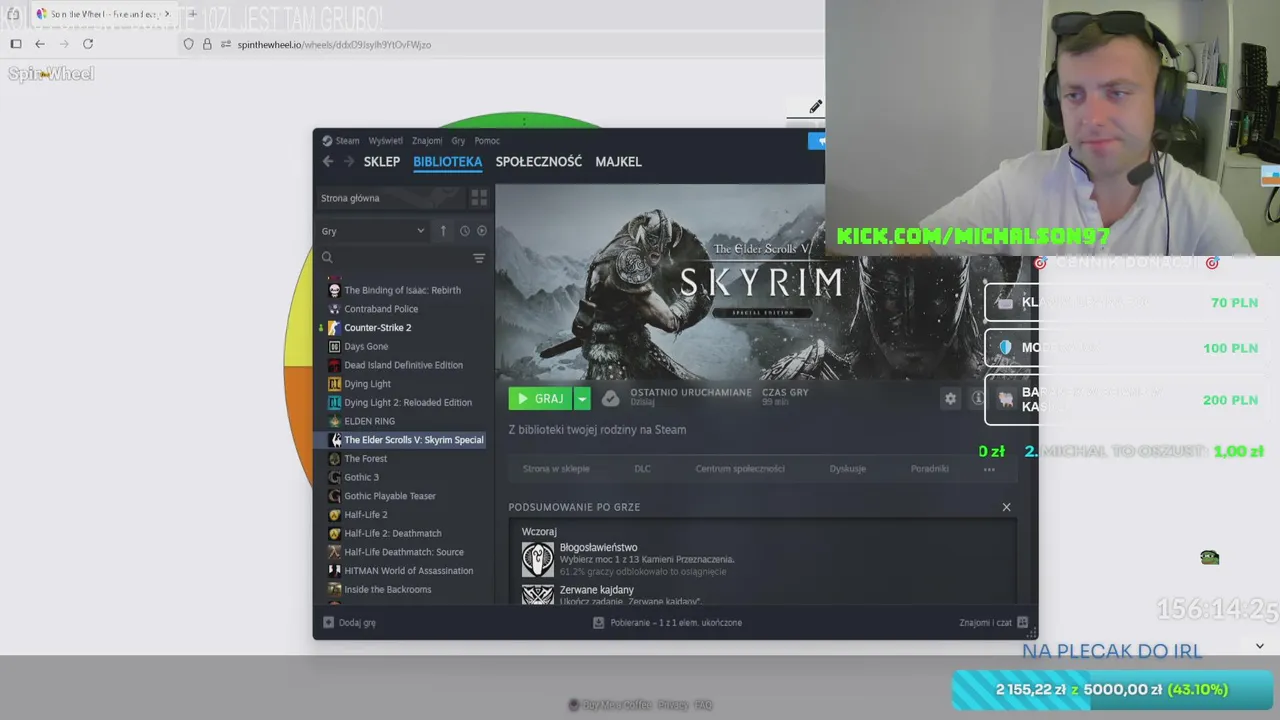Image resolution: width=1280 pixels, height=720 pixels.
Task: Open the Pomoc menu
Action: click(487, 141)
